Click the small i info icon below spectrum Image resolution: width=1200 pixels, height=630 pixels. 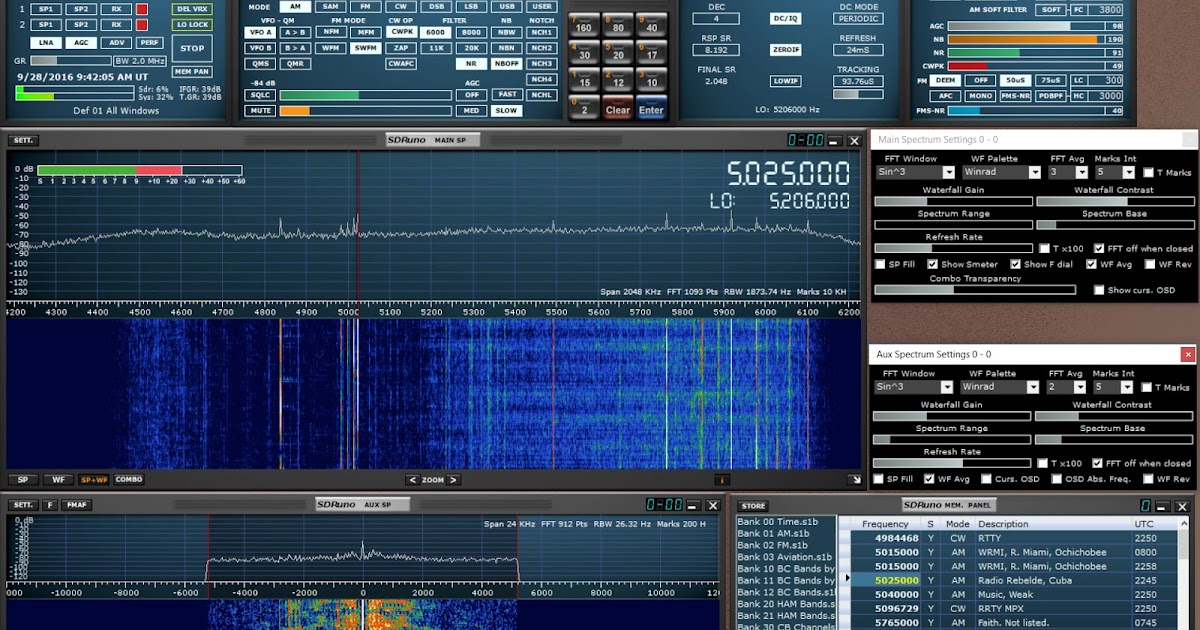[x=723, y=480]
